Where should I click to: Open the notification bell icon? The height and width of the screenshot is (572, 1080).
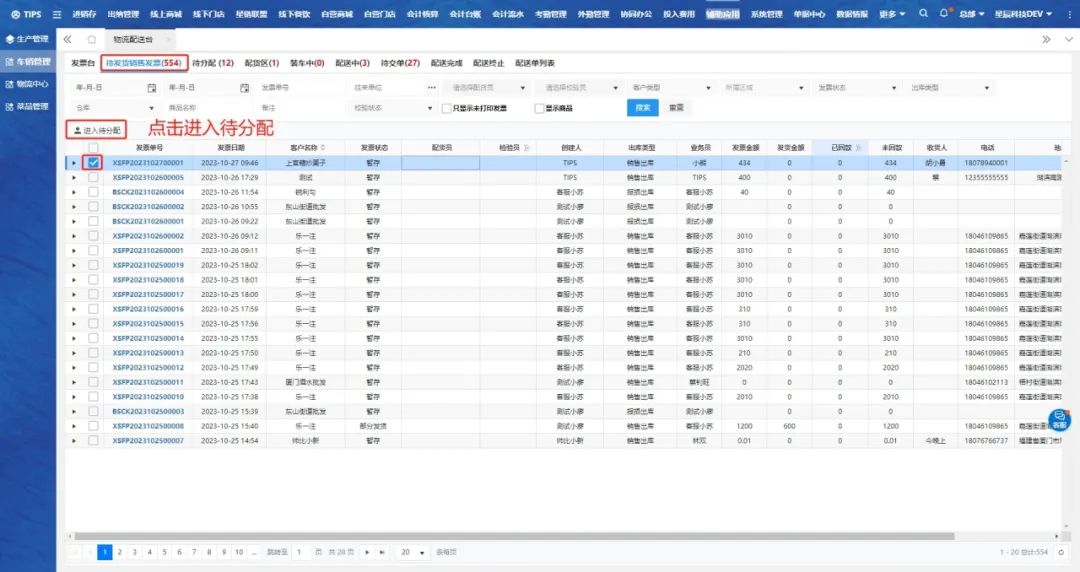pos(943,14)
